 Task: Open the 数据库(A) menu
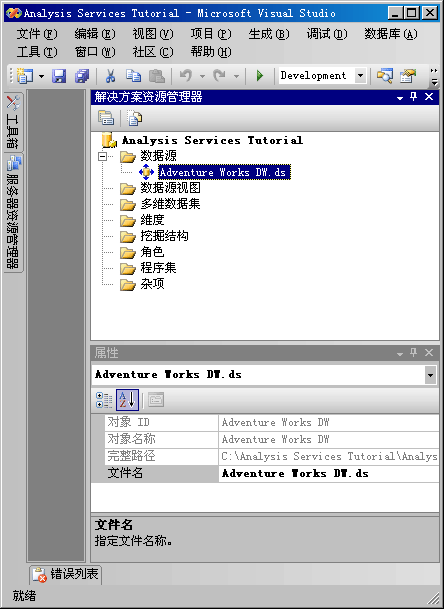pyautogui.click(x=391, y=34)
